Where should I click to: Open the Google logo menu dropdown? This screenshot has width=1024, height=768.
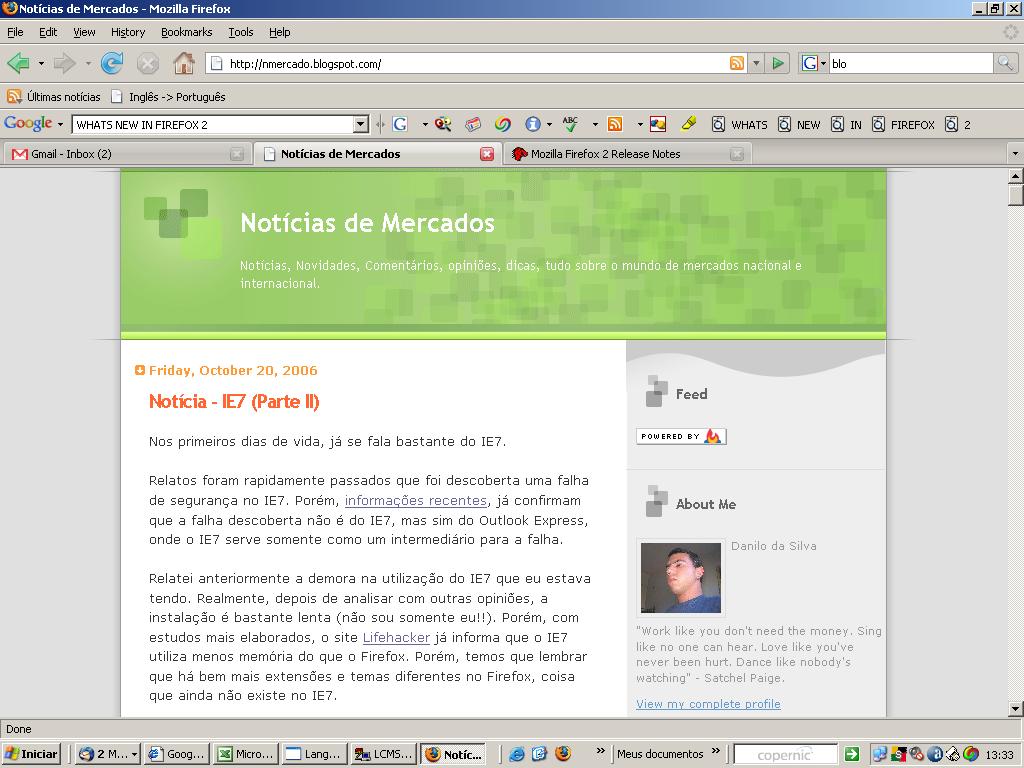pyautogui.click(x=60, y=124)
